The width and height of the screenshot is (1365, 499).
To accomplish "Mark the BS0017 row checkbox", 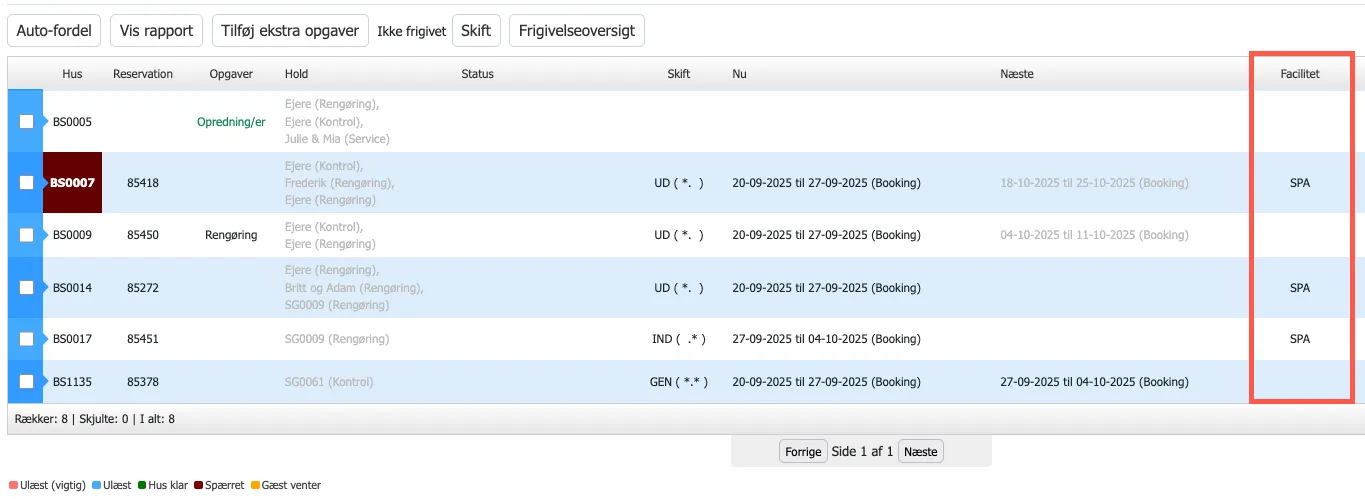I will coord(26,339).
